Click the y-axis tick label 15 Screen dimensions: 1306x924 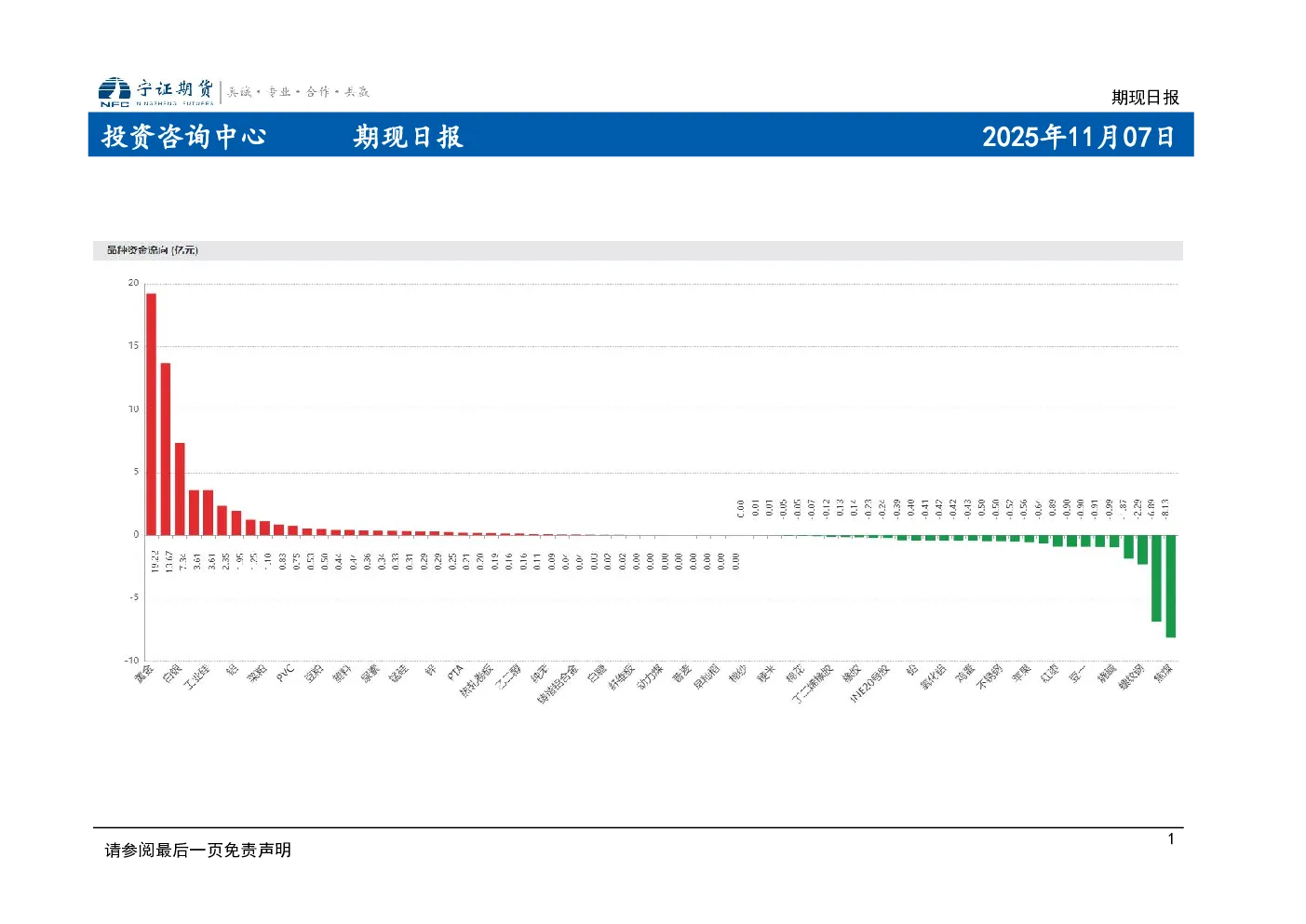[x=133, y=345]
